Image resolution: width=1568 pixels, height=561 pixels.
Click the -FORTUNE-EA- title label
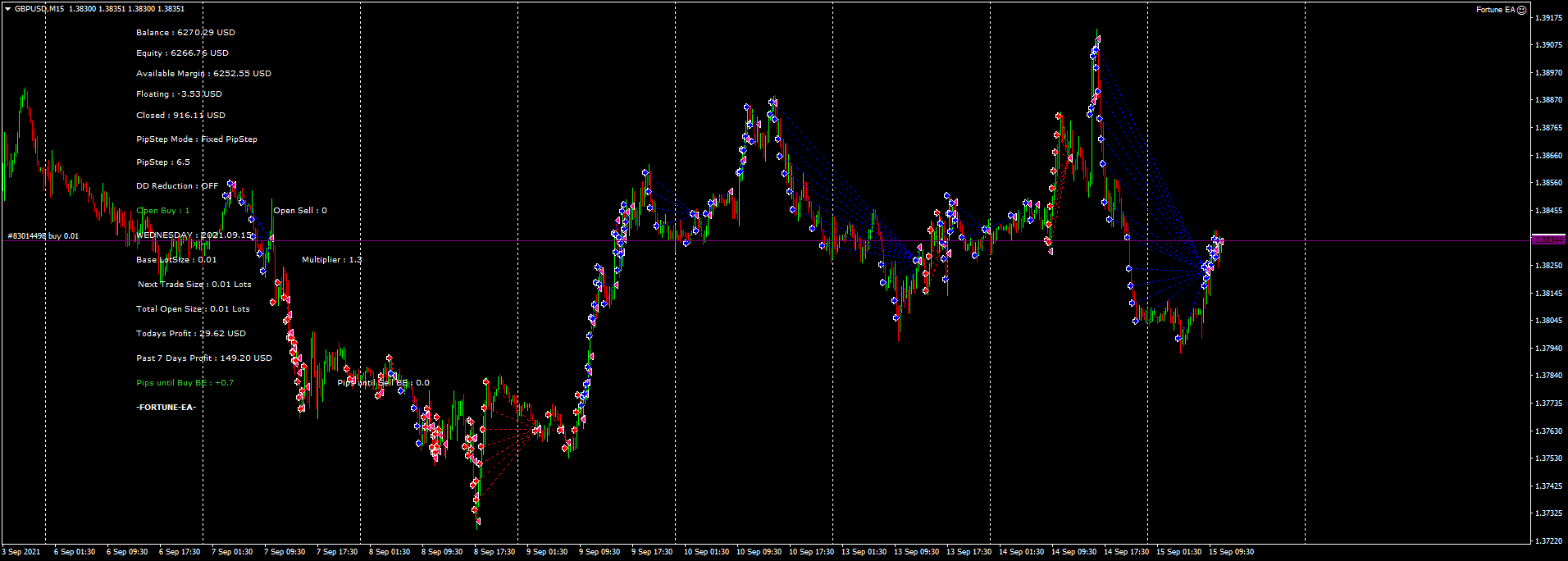click(166, 408)
